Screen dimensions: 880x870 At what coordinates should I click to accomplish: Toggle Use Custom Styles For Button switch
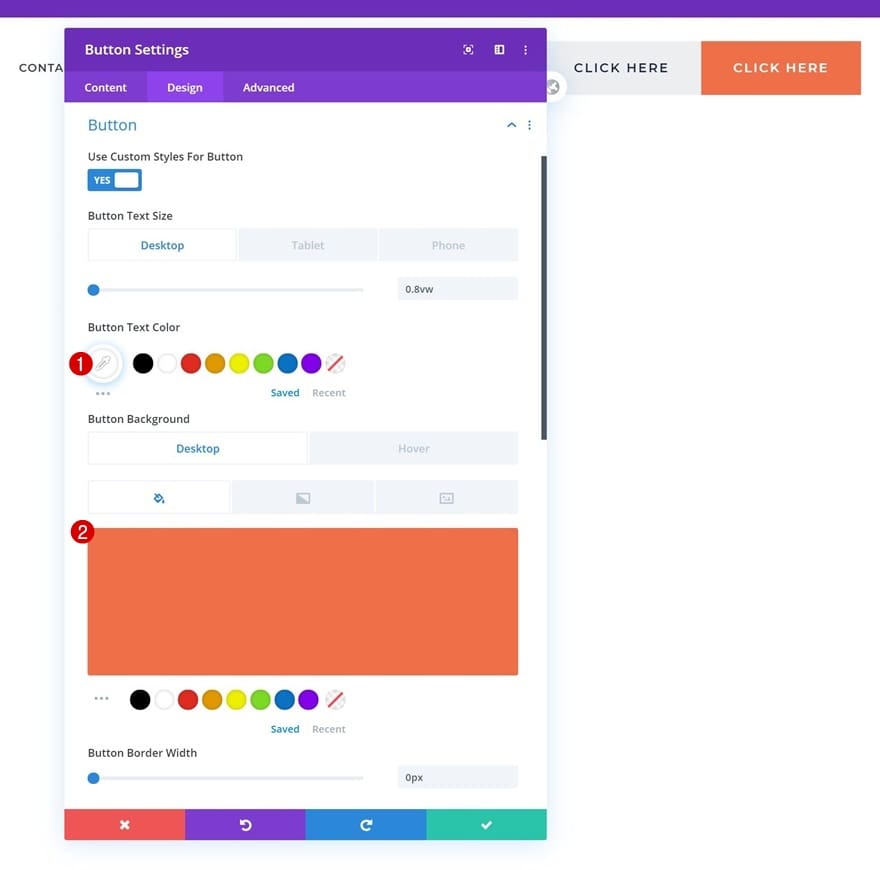point(114,180)
